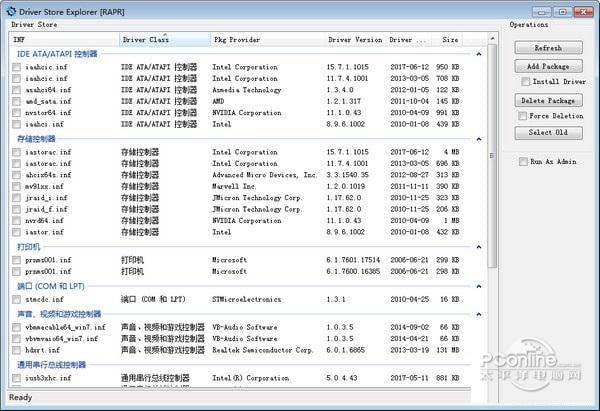Screen dimensions: 600x411
Task: Select the ahcix64s.inf row name
Action: 48,175
